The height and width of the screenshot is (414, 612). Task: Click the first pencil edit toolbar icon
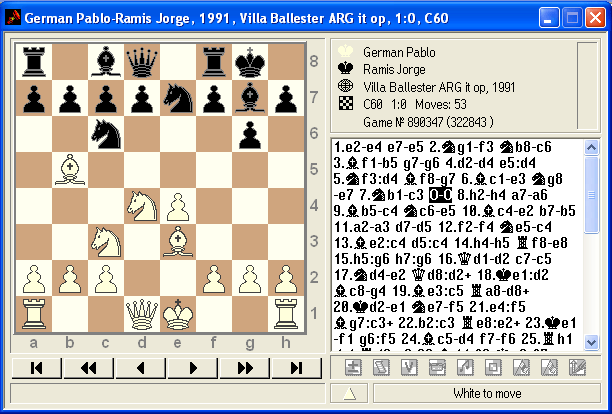521,367
